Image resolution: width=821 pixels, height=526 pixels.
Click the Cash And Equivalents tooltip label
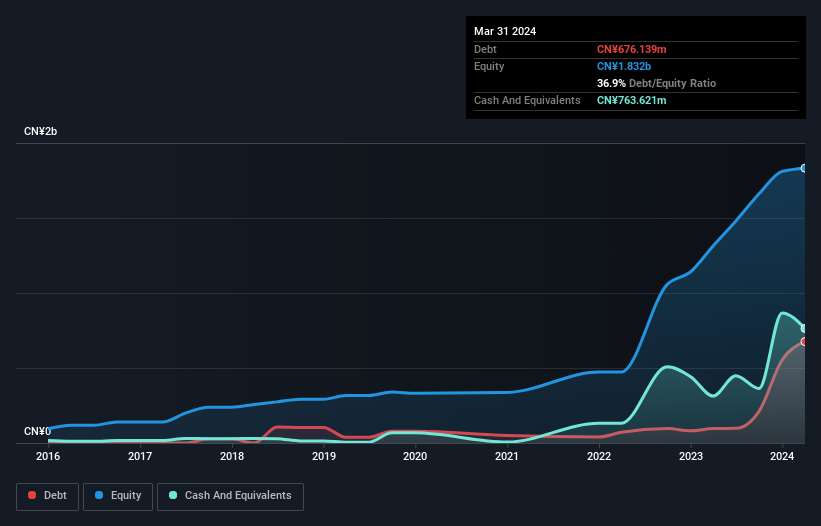click(527, 100)
